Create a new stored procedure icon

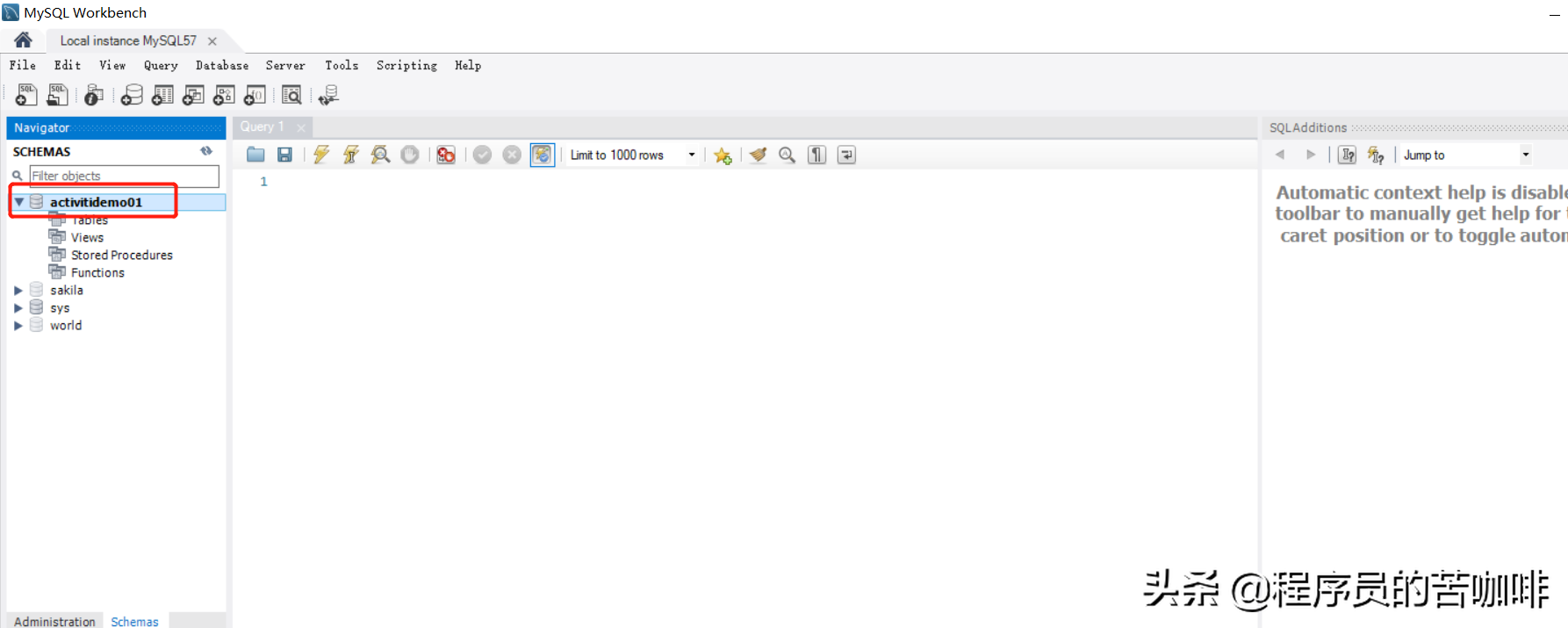(224, 95)
